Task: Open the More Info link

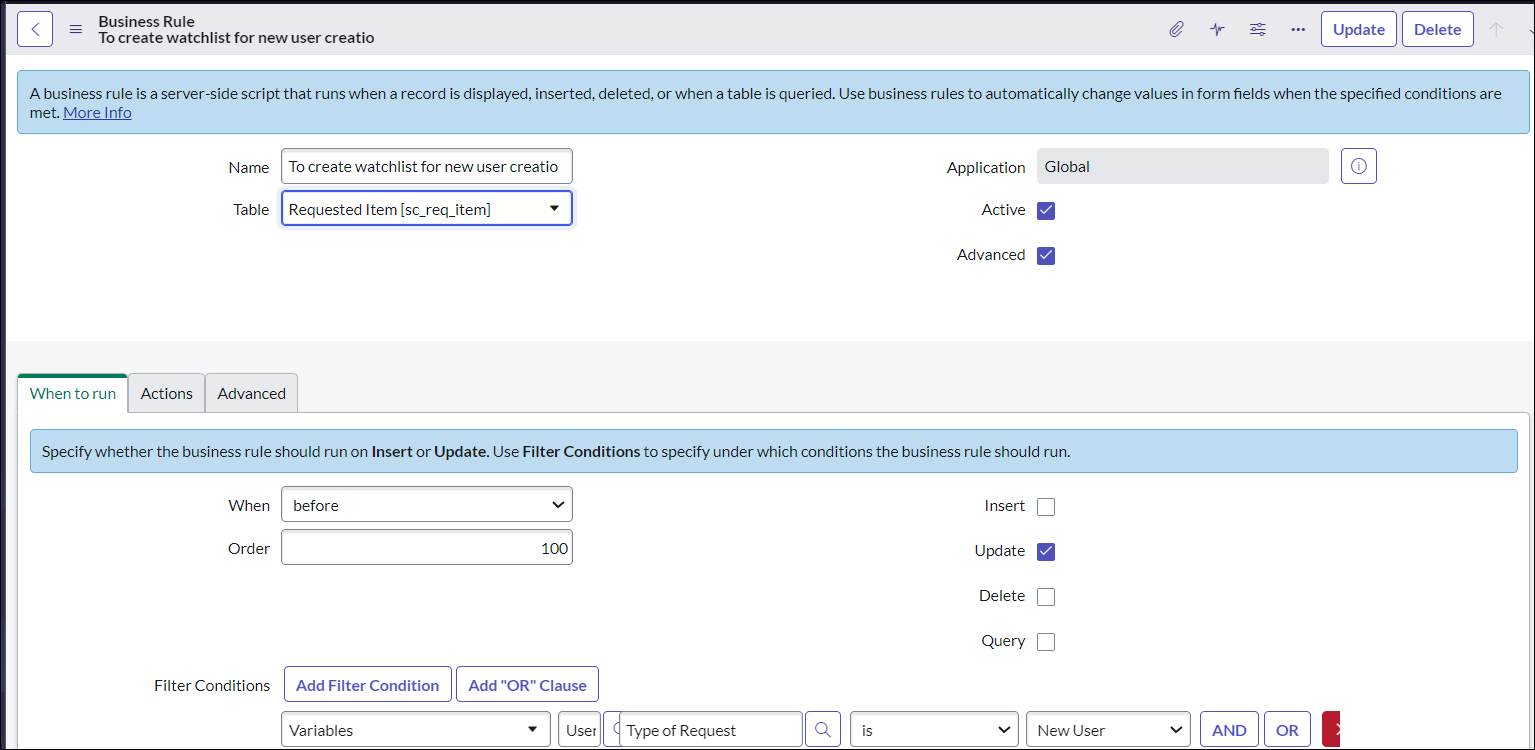Action: tap(97, 112)
